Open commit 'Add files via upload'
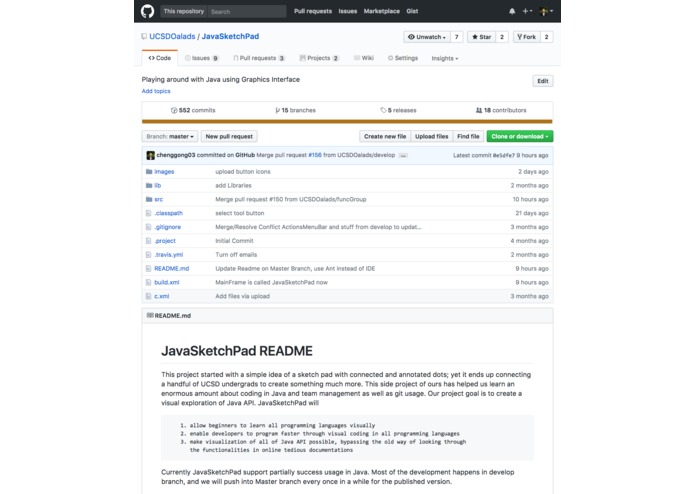 [x=242, y=296]
